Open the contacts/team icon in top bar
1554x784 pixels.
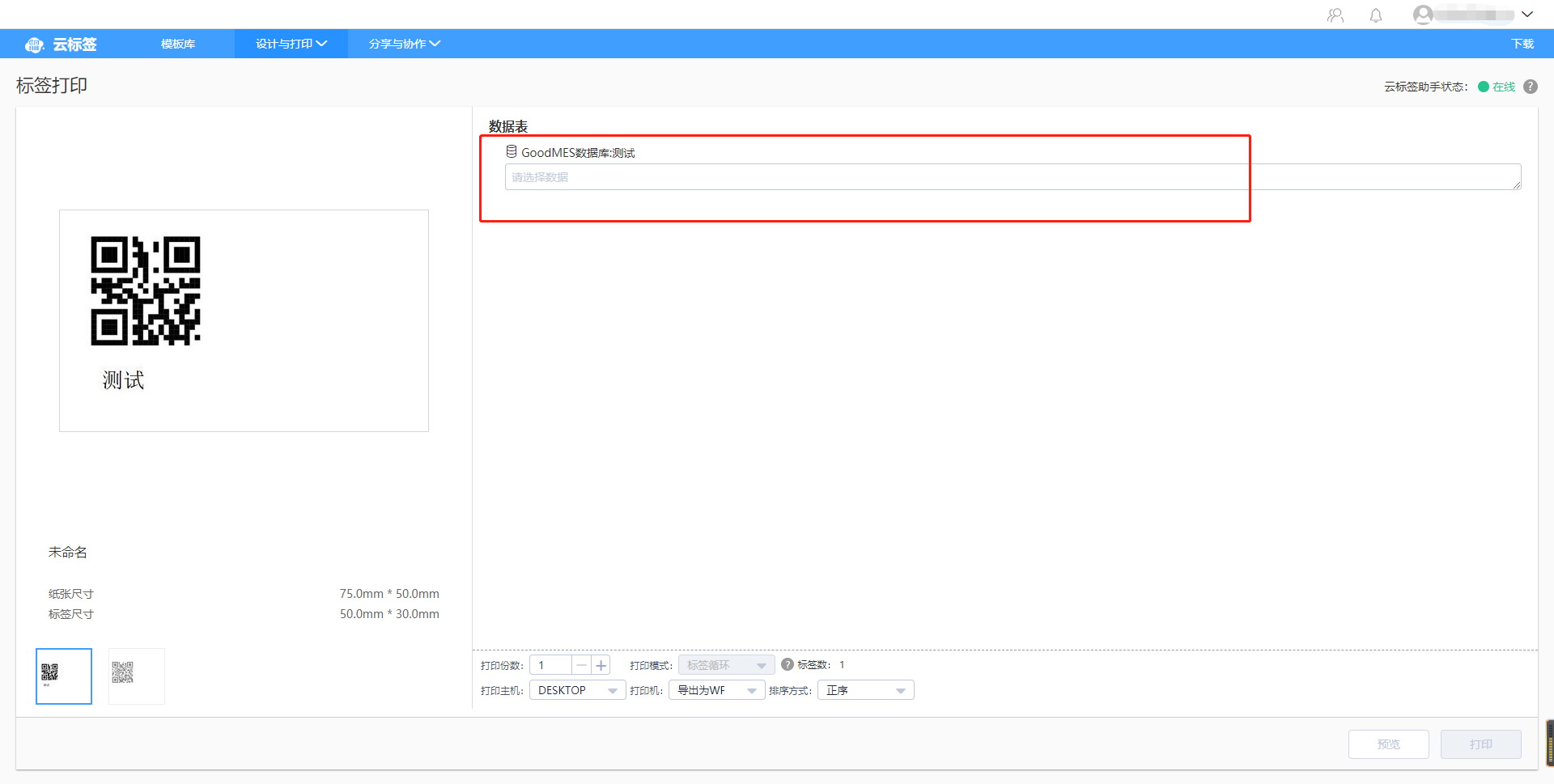tap(1335, 15)
